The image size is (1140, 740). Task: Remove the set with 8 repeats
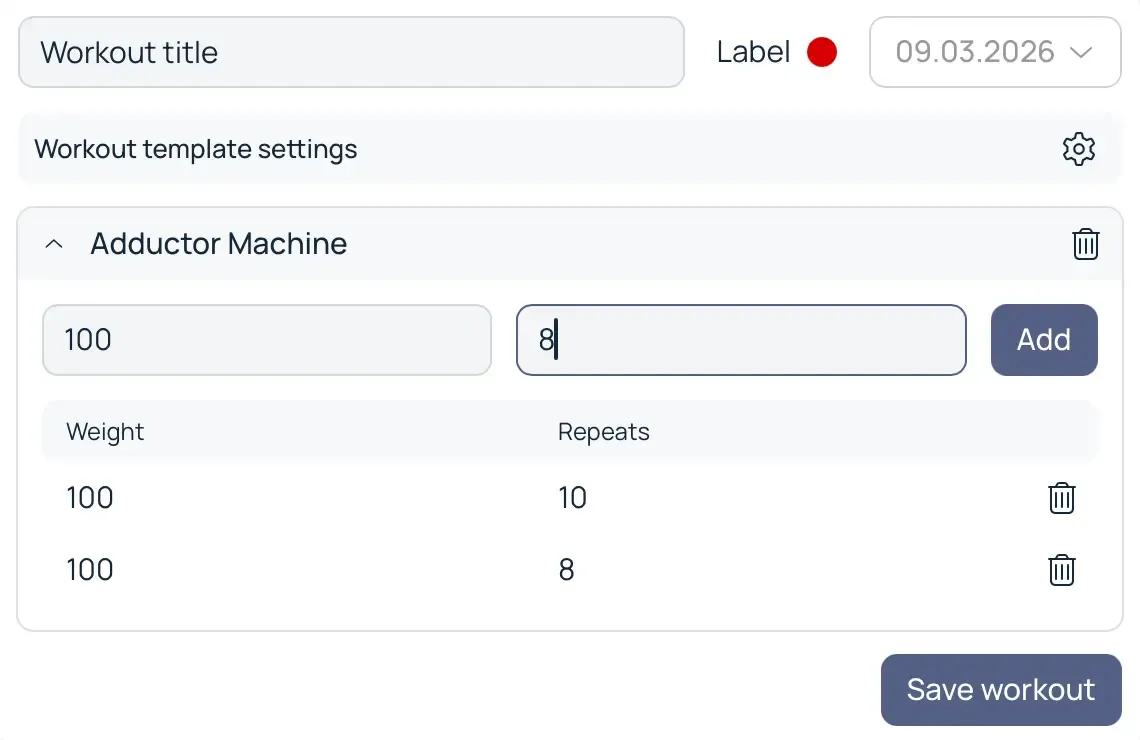pyautogui.click(x=1061, y=570)
